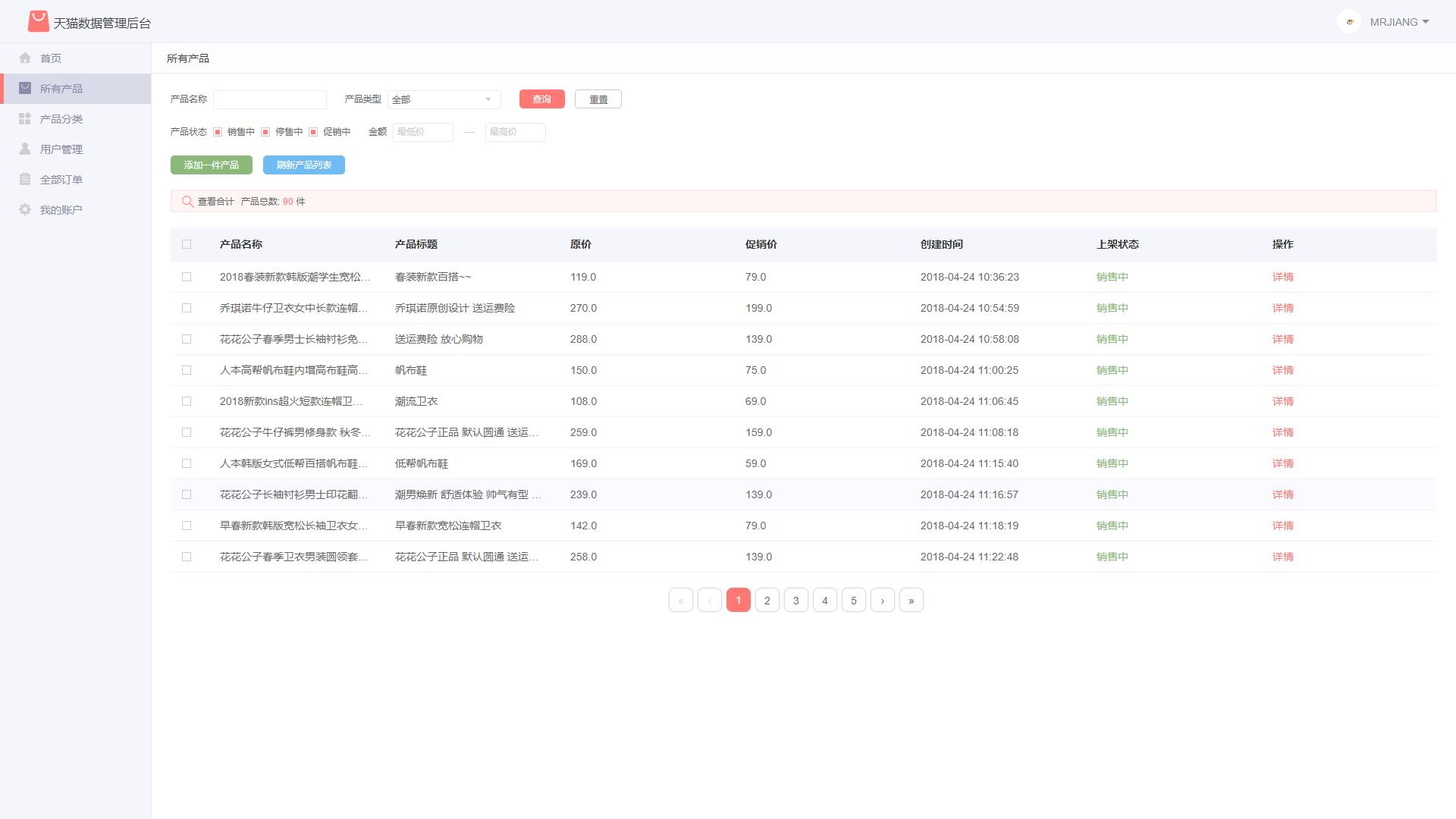Open the MRJIANG profile avatar
The image size is (1456, 819).
click(1349, 22)
